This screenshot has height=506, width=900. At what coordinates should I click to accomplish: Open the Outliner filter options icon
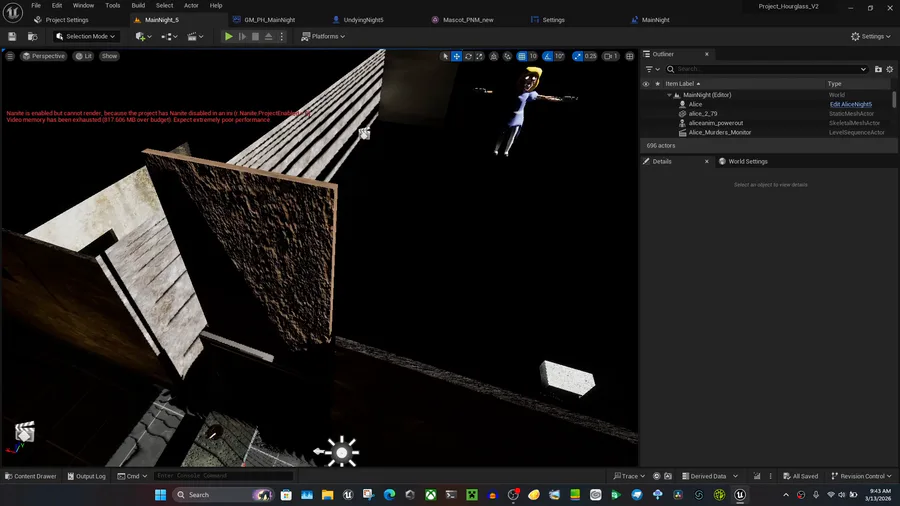653,69
